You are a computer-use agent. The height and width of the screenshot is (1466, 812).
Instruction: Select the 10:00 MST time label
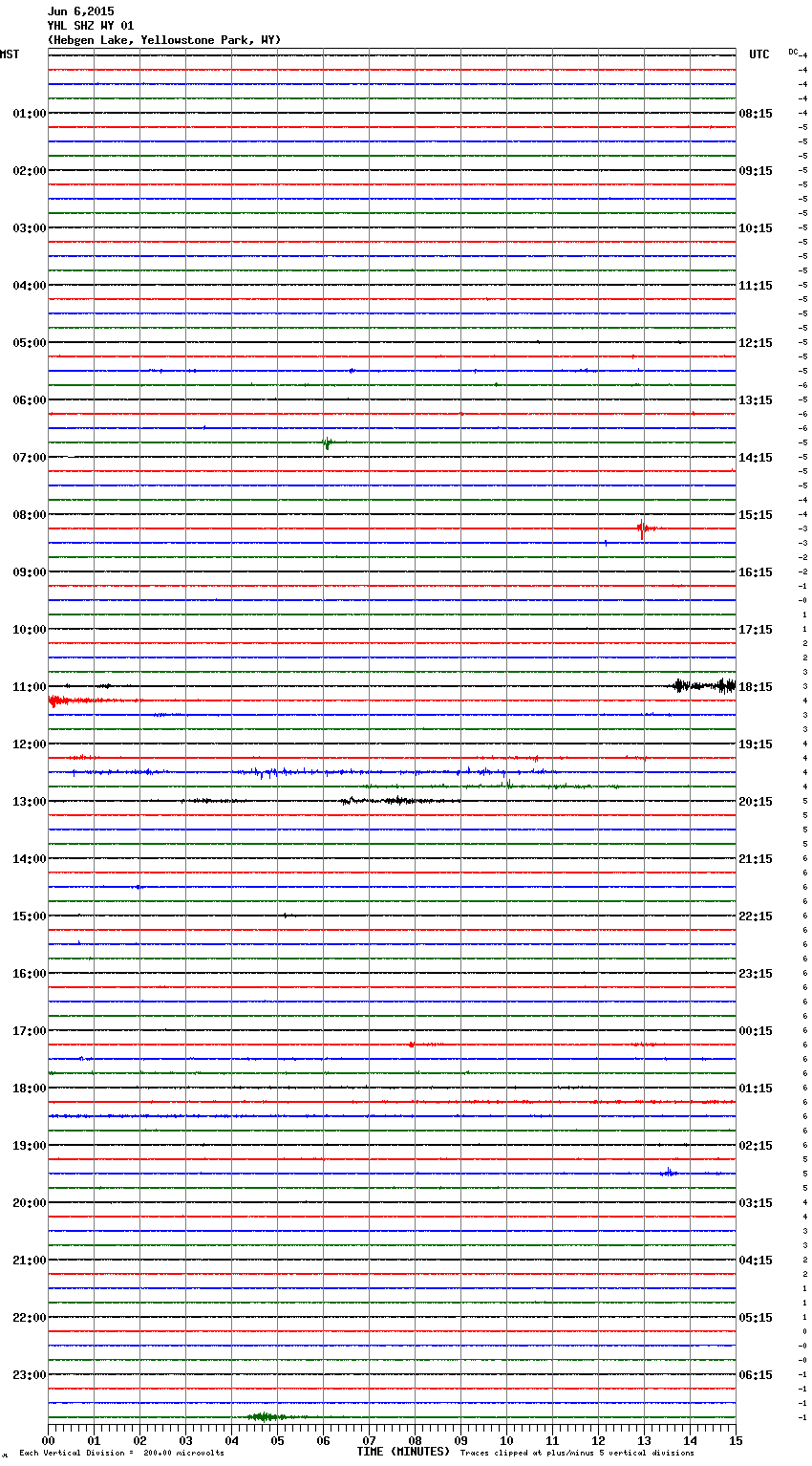(x=30, y=630)
